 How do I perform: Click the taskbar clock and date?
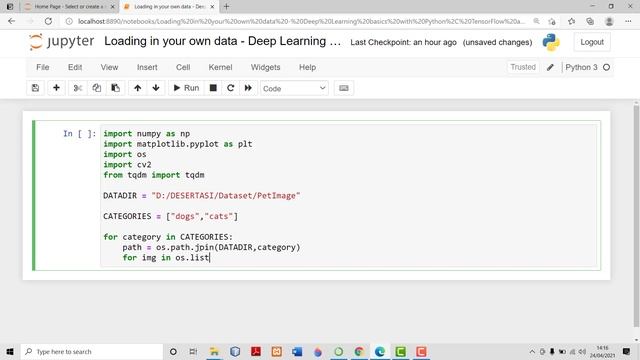pos(602,351)
